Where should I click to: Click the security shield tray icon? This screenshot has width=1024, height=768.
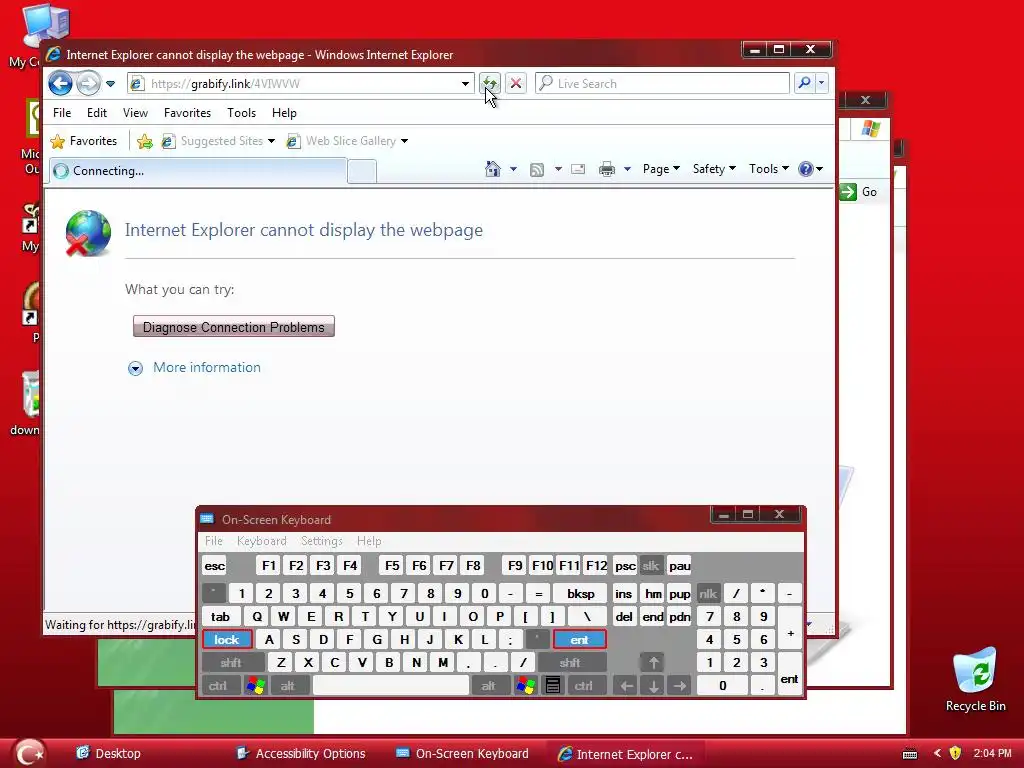pos(955,753)
